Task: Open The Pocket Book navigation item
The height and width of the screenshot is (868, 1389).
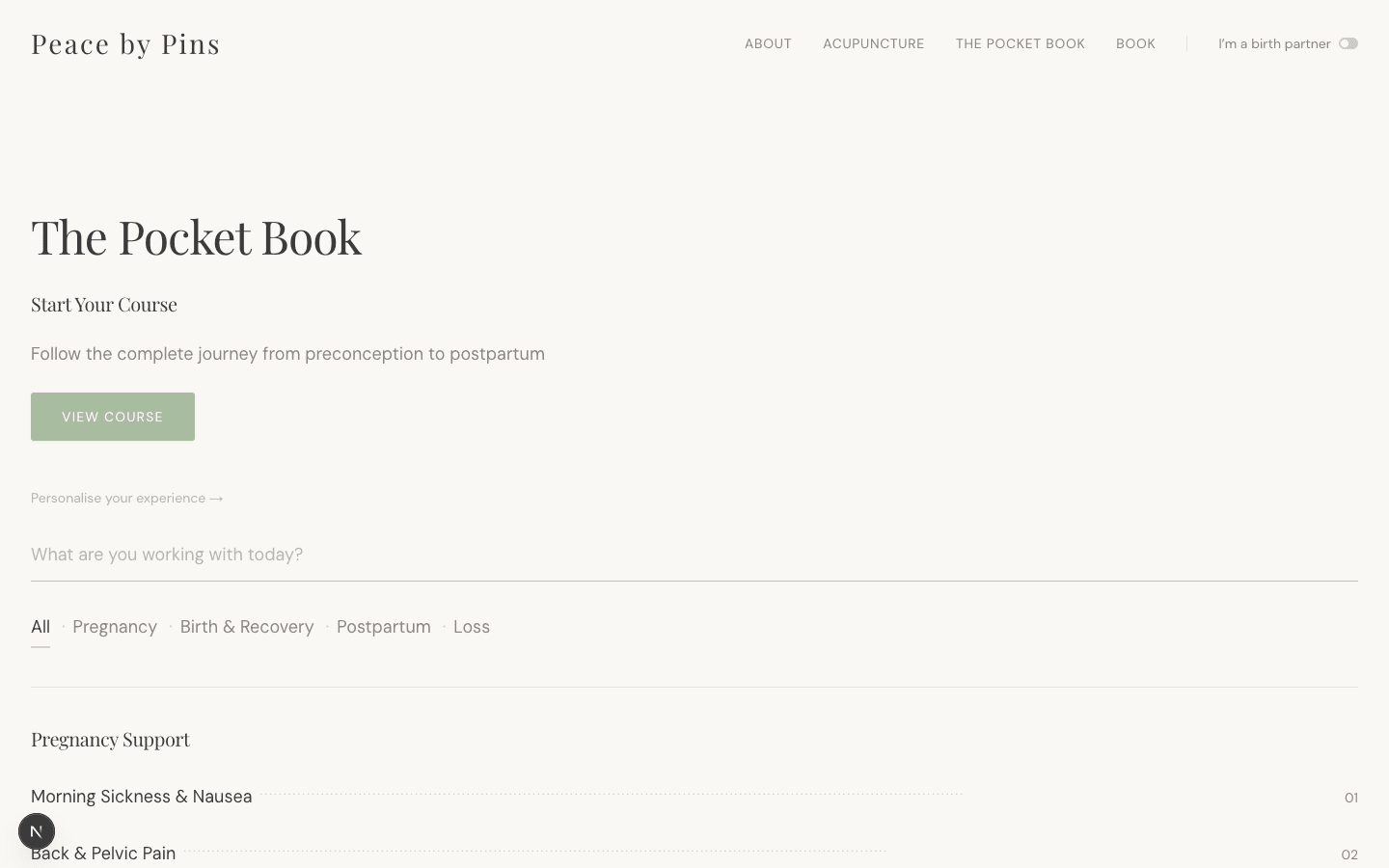Action: pos(1020,43)
